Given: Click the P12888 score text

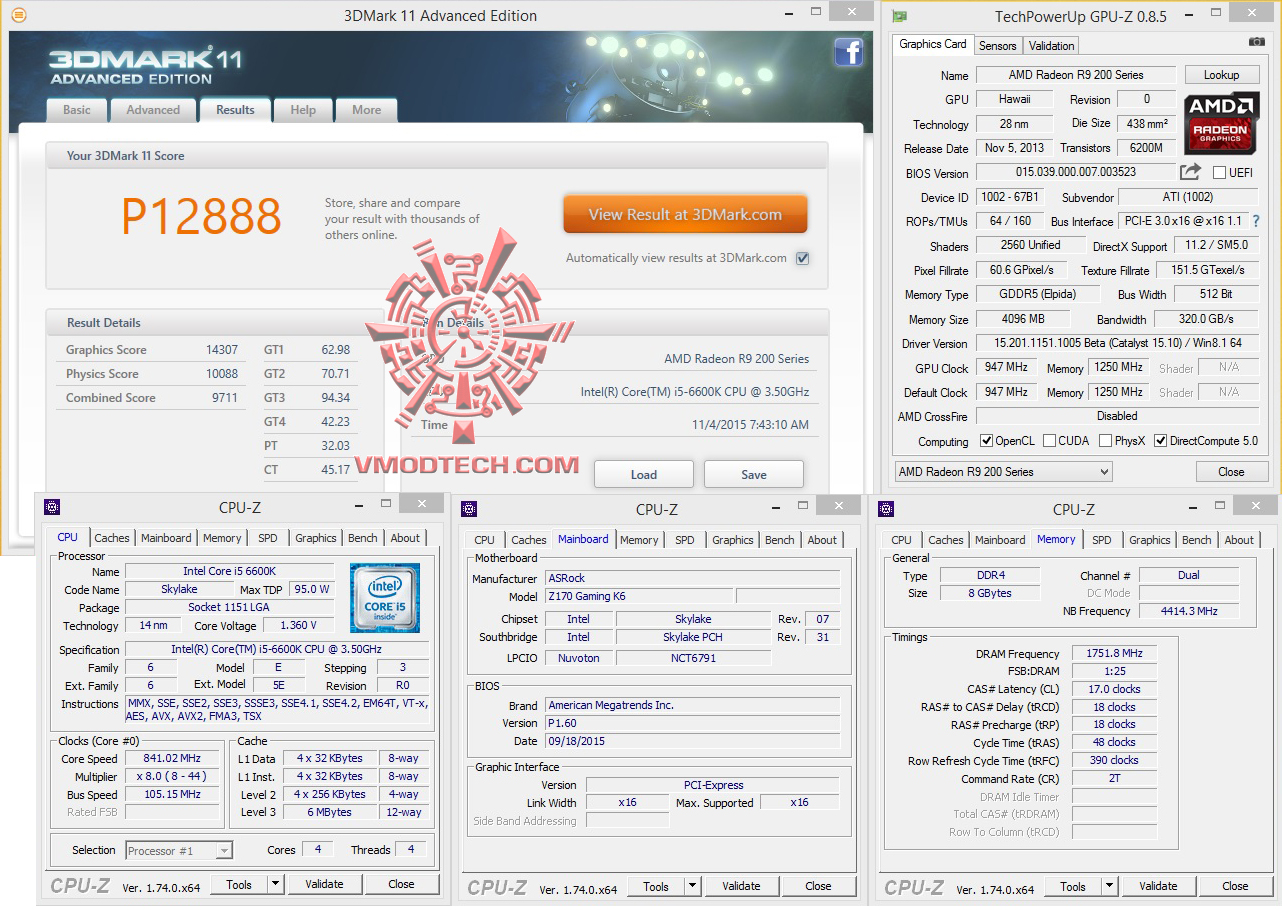Looking at the screenshot, I should click(x=201, y=216).
